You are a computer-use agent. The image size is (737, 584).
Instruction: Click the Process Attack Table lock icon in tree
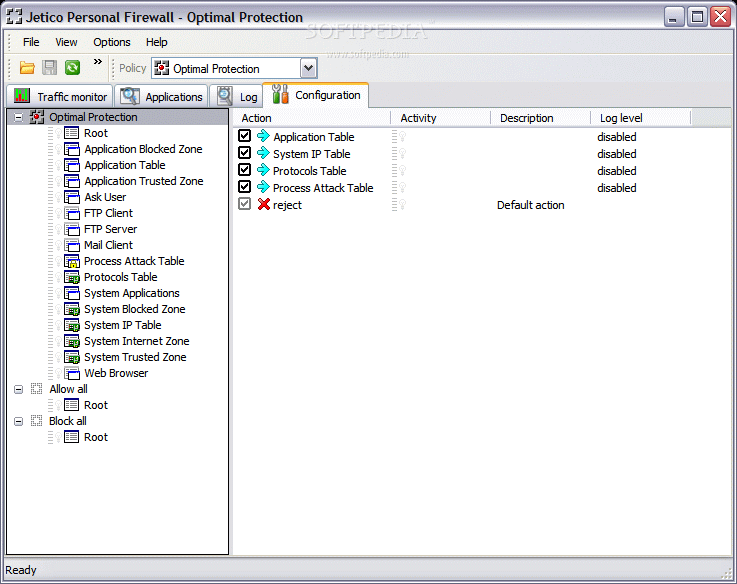(71, 261)
